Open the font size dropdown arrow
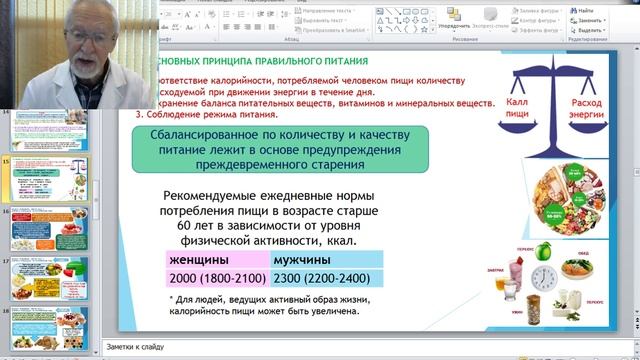This screenshot has height=360, width=640. pos(179,14)
